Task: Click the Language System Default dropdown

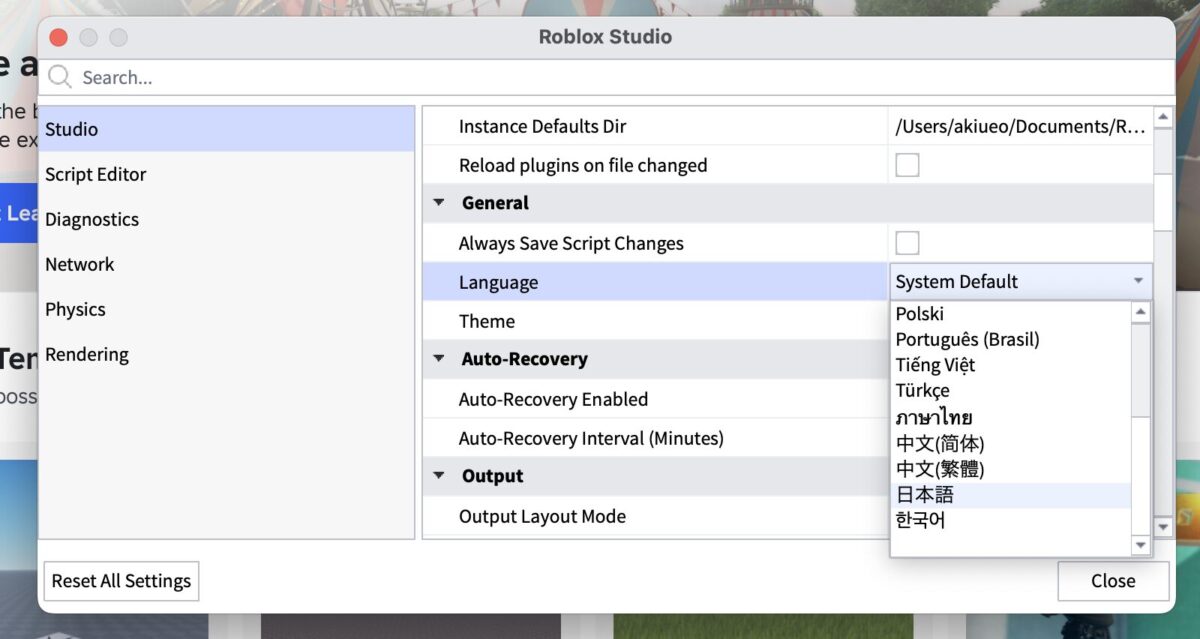Action: pyautogui.click(x=1020, y=282)
